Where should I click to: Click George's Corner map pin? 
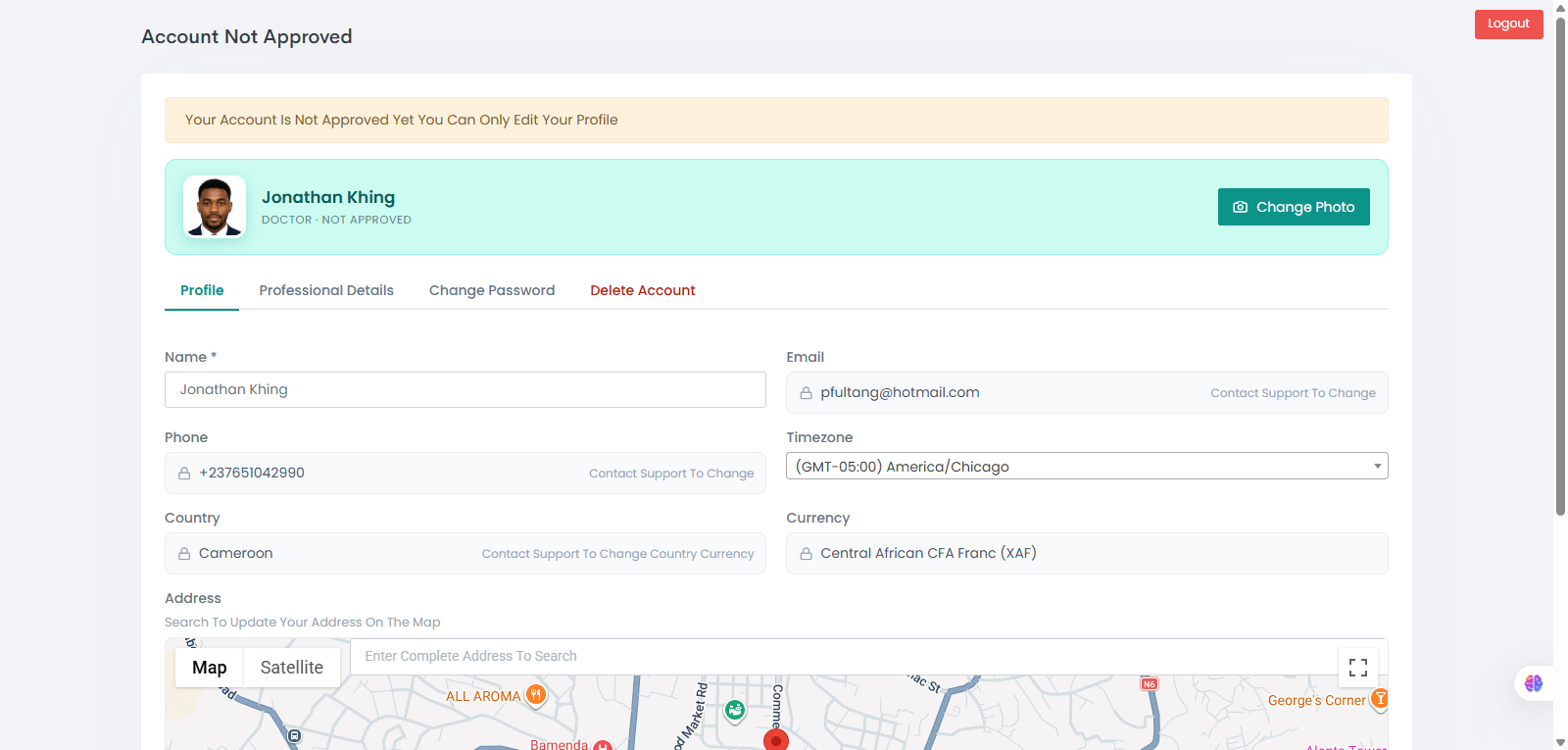1379,699
